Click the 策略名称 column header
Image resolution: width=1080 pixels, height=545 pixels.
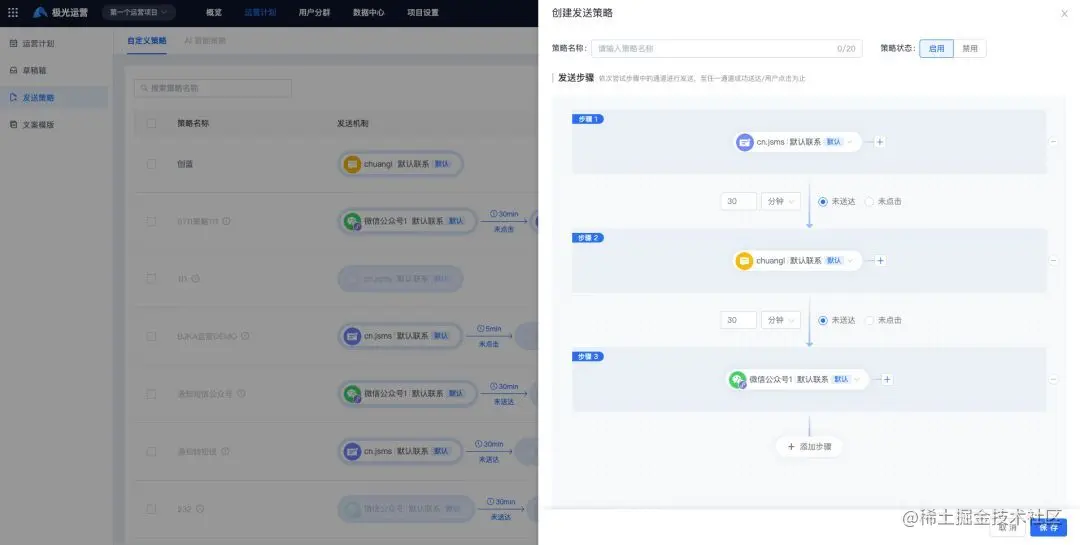point(193,123)
